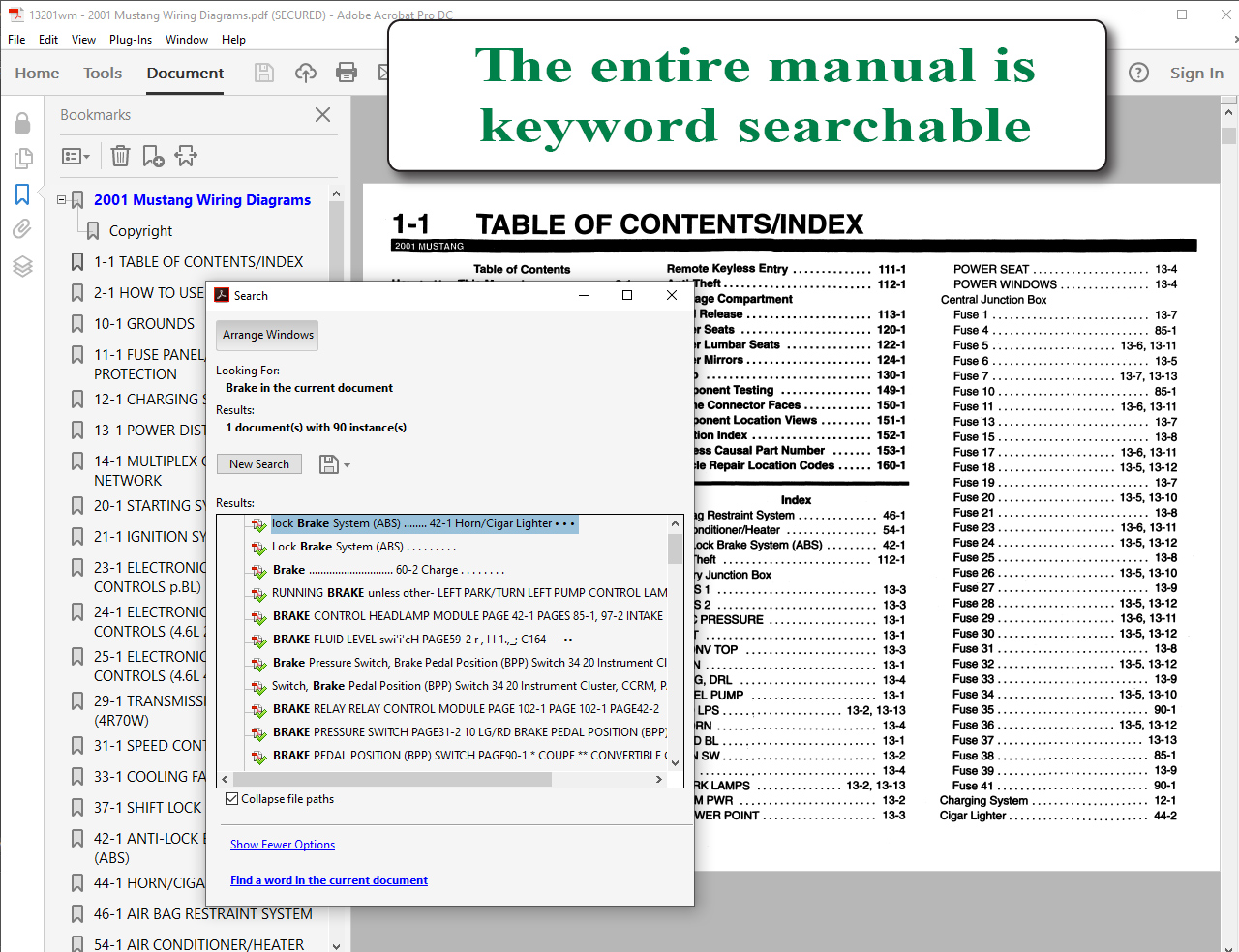Select the Bookmarks sidebar icon
The height and width of the screenshot is (952, 1239).
point(22,194)
